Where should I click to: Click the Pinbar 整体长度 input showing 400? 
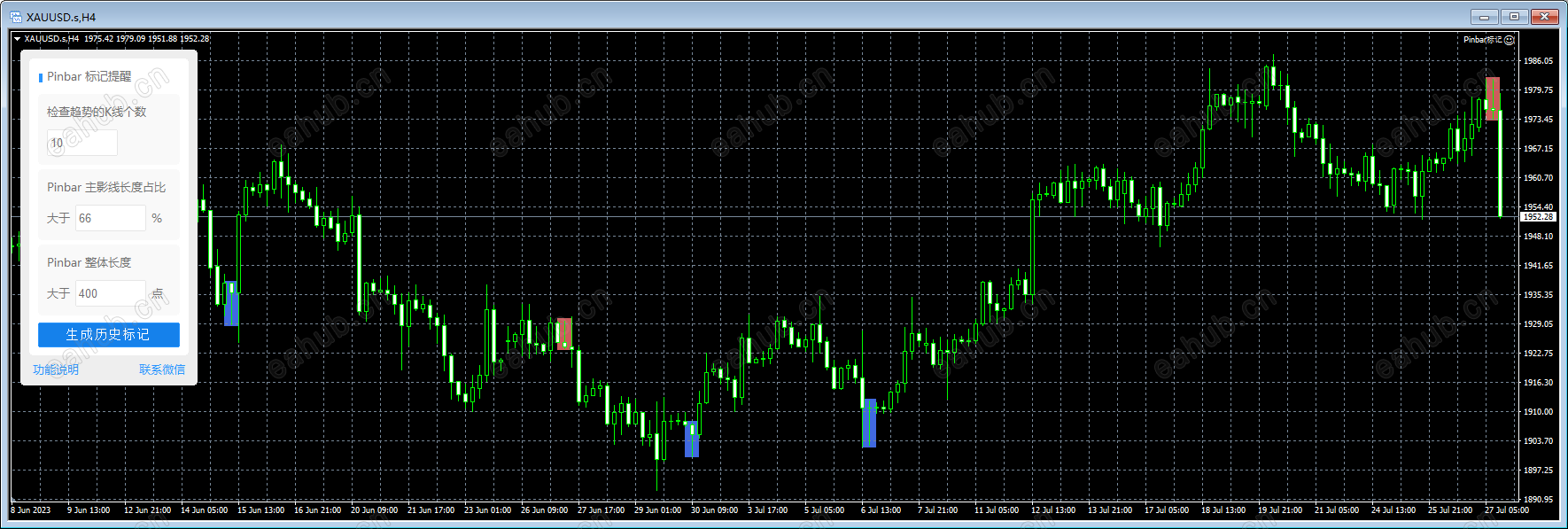click(x=110, y=293)
